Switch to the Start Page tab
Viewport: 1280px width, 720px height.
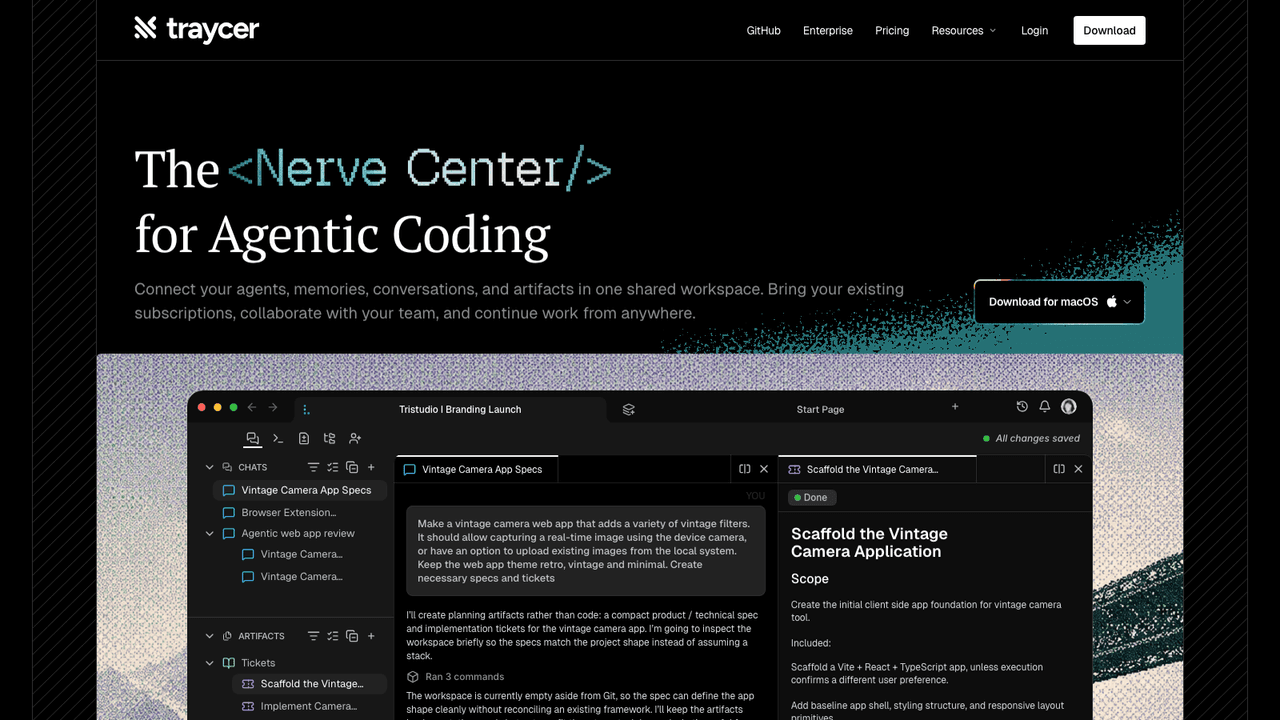820,409
